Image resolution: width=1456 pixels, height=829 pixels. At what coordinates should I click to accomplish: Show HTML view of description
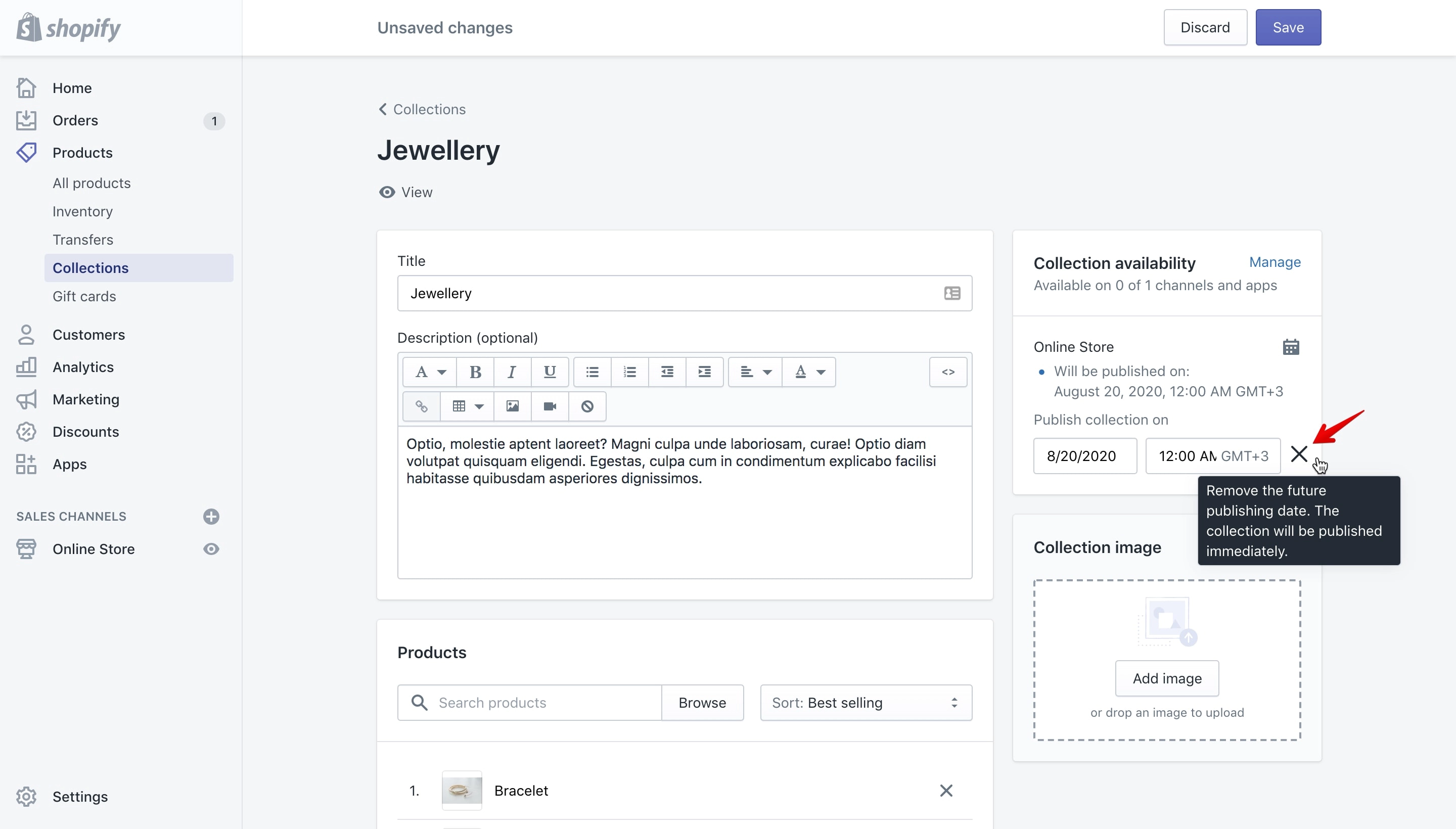[948, 373]
